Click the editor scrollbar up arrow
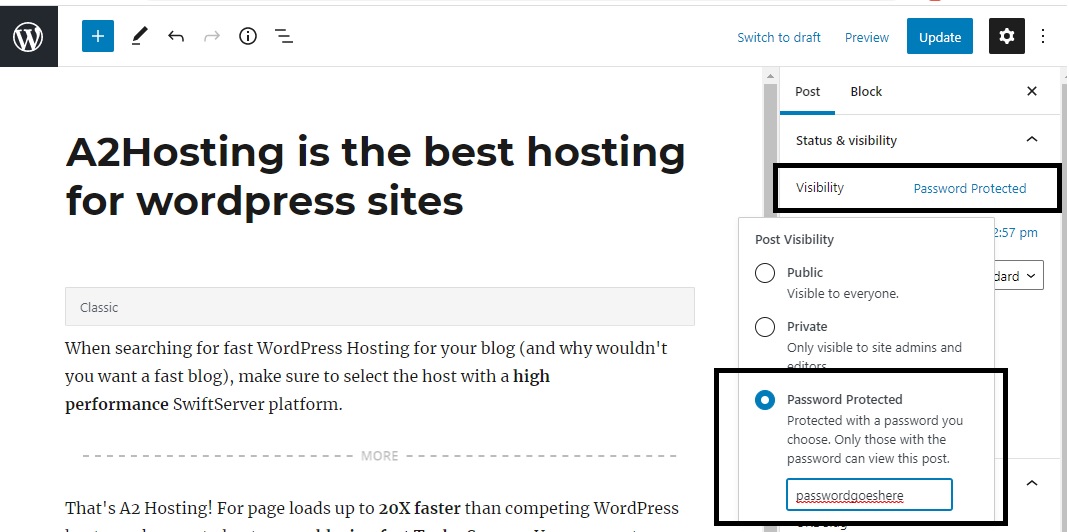Viewport: 1069px width, 532px height. coord(770,76)
